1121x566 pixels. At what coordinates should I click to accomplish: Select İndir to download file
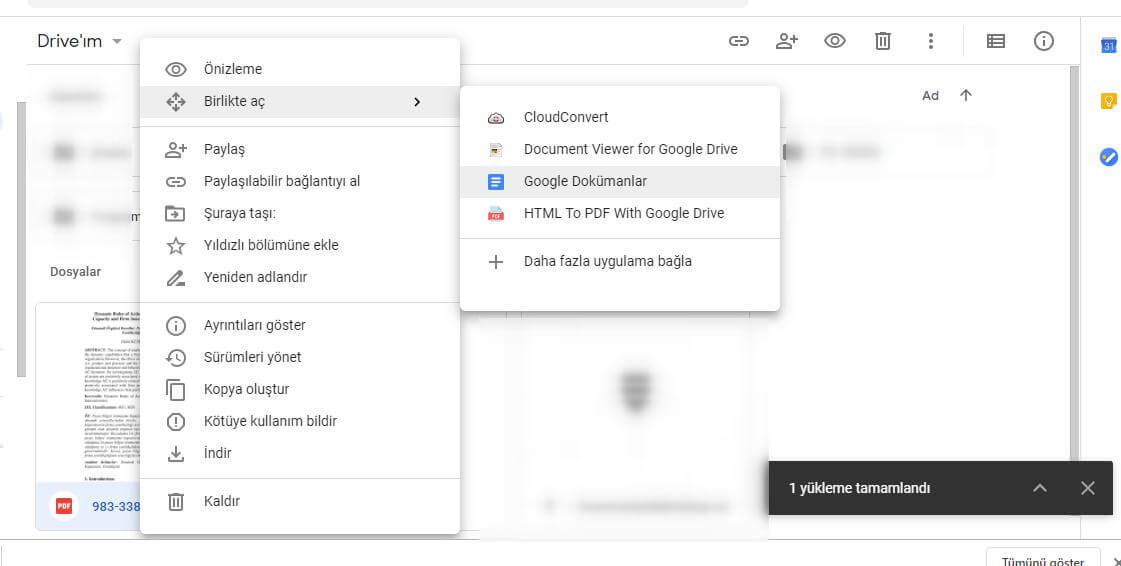point(300,453)
